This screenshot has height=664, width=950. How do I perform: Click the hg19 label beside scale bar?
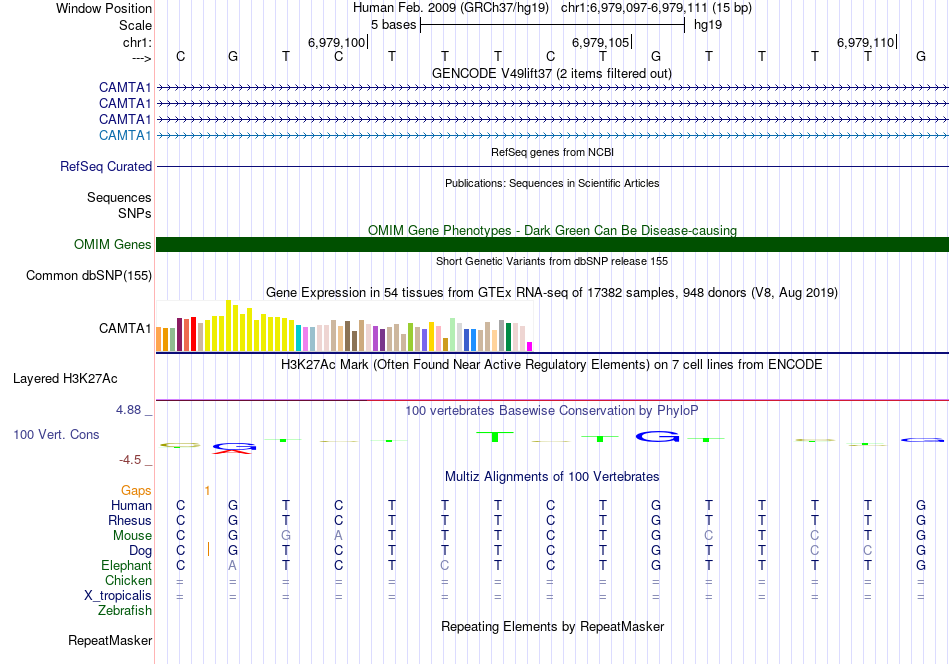708,25
